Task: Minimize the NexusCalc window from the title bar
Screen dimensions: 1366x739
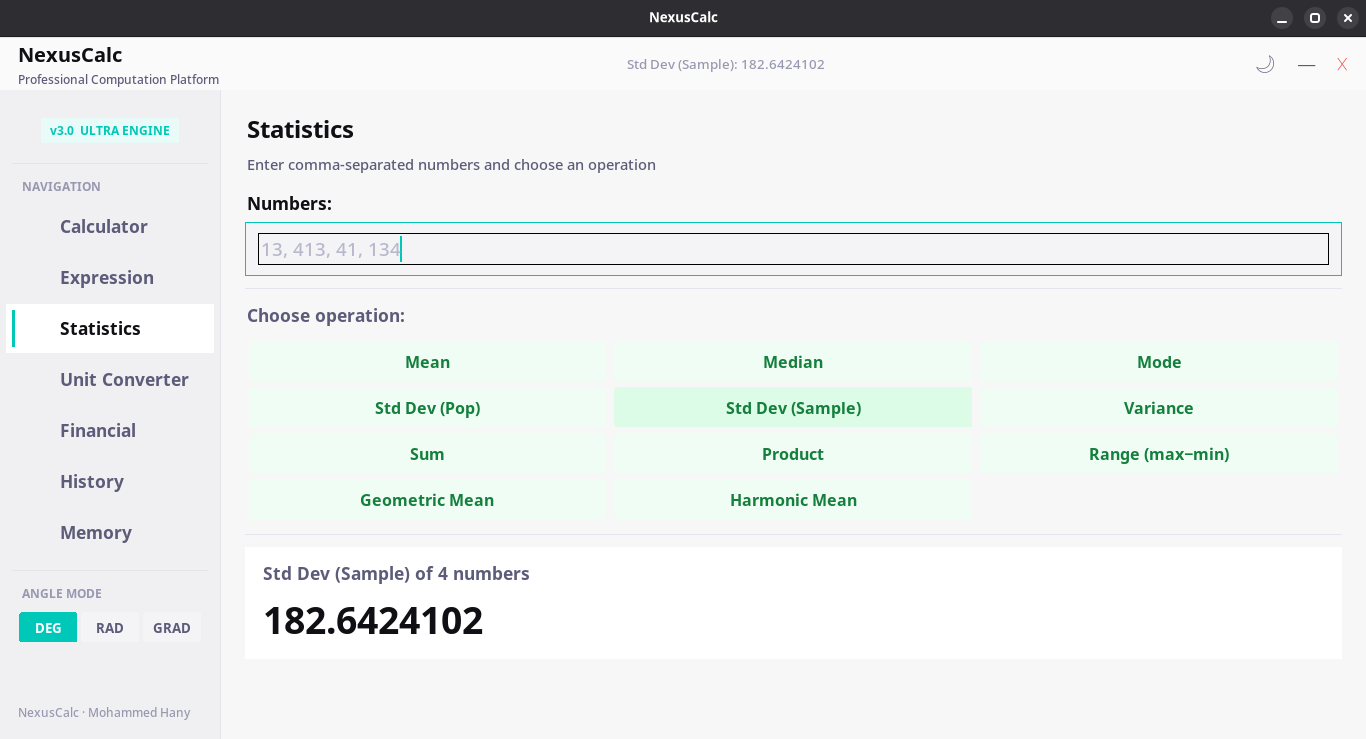Action: (1282, 18)
